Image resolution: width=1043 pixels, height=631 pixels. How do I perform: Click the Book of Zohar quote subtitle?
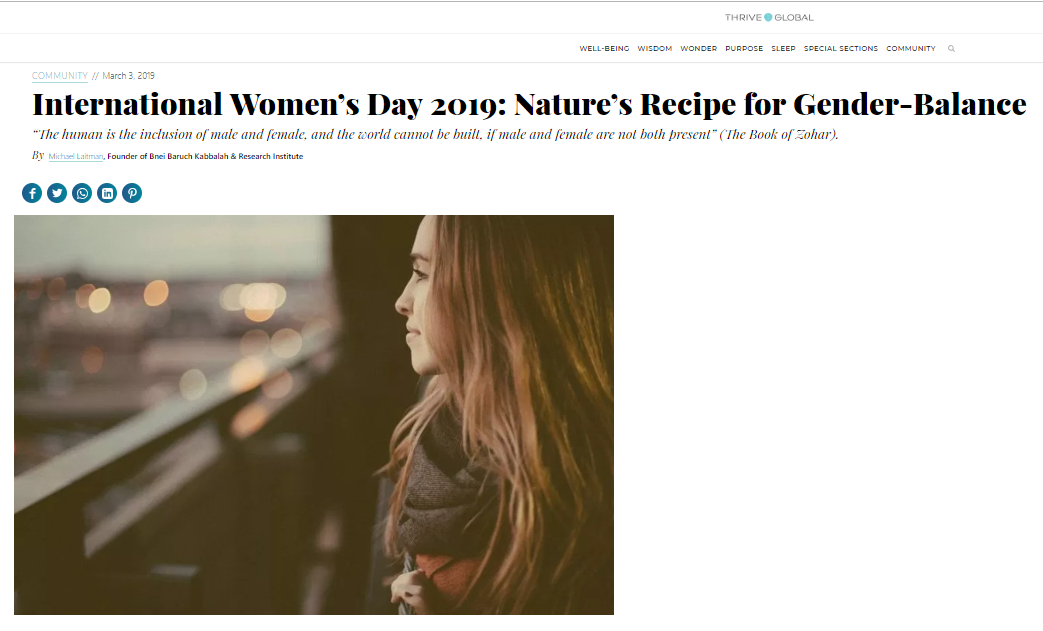pyautogui.click(x=435, y=135)
